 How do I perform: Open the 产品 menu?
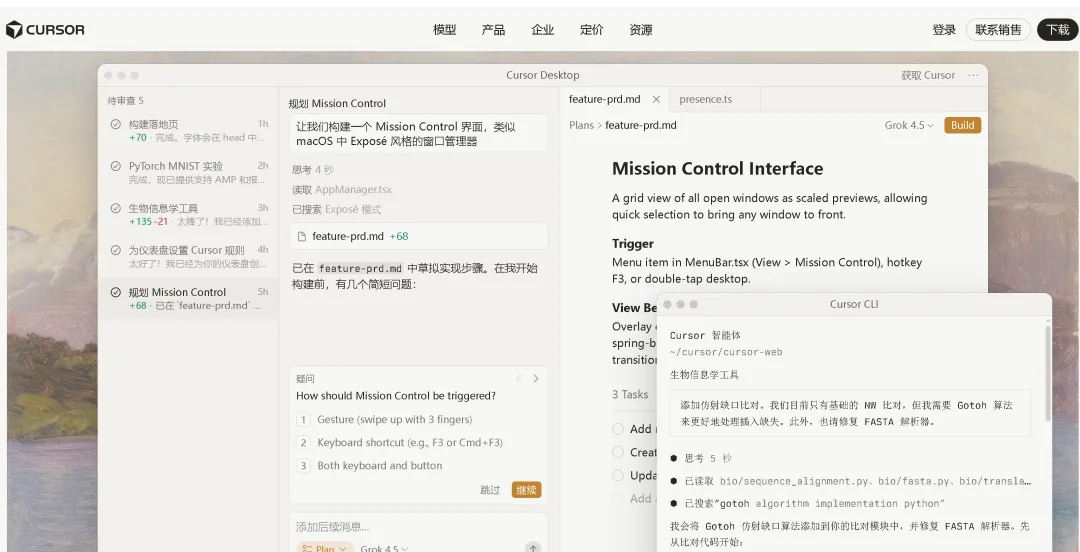tap(493, 30)
